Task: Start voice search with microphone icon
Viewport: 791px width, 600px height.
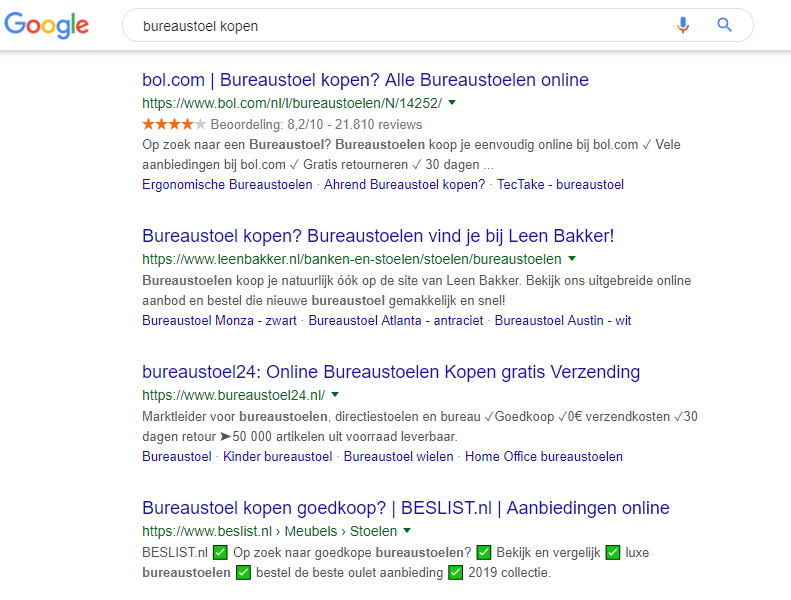Action: [683, 25]
